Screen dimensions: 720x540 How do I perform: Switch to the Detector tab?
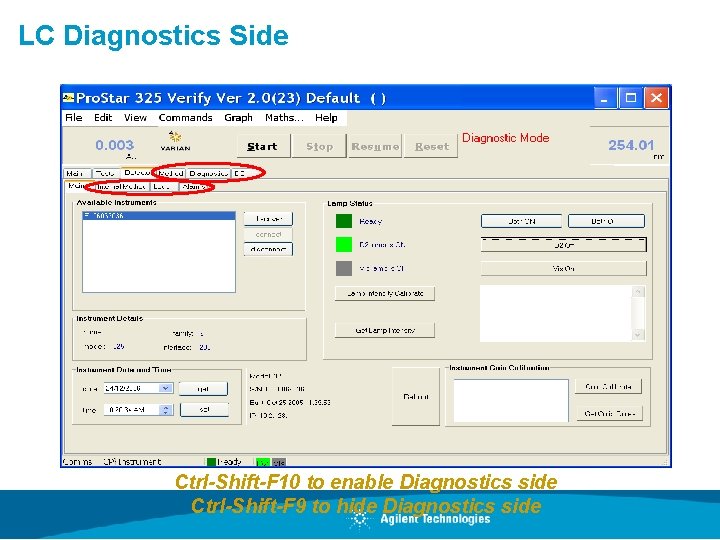point(136,173)
